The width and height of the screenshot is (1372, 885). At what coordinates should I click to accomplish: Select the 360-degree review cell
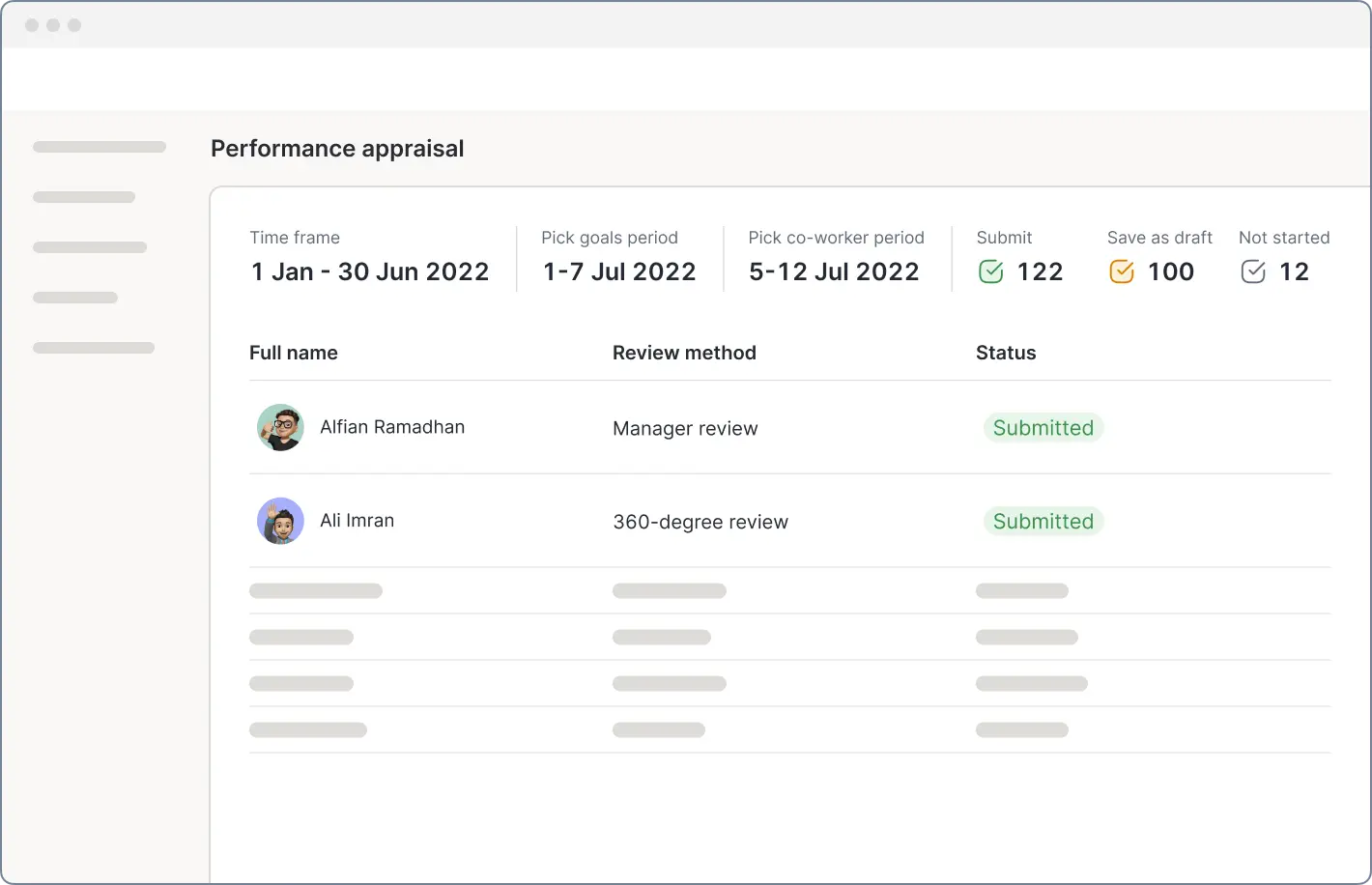pyautogui.click(x=700, y=522)
